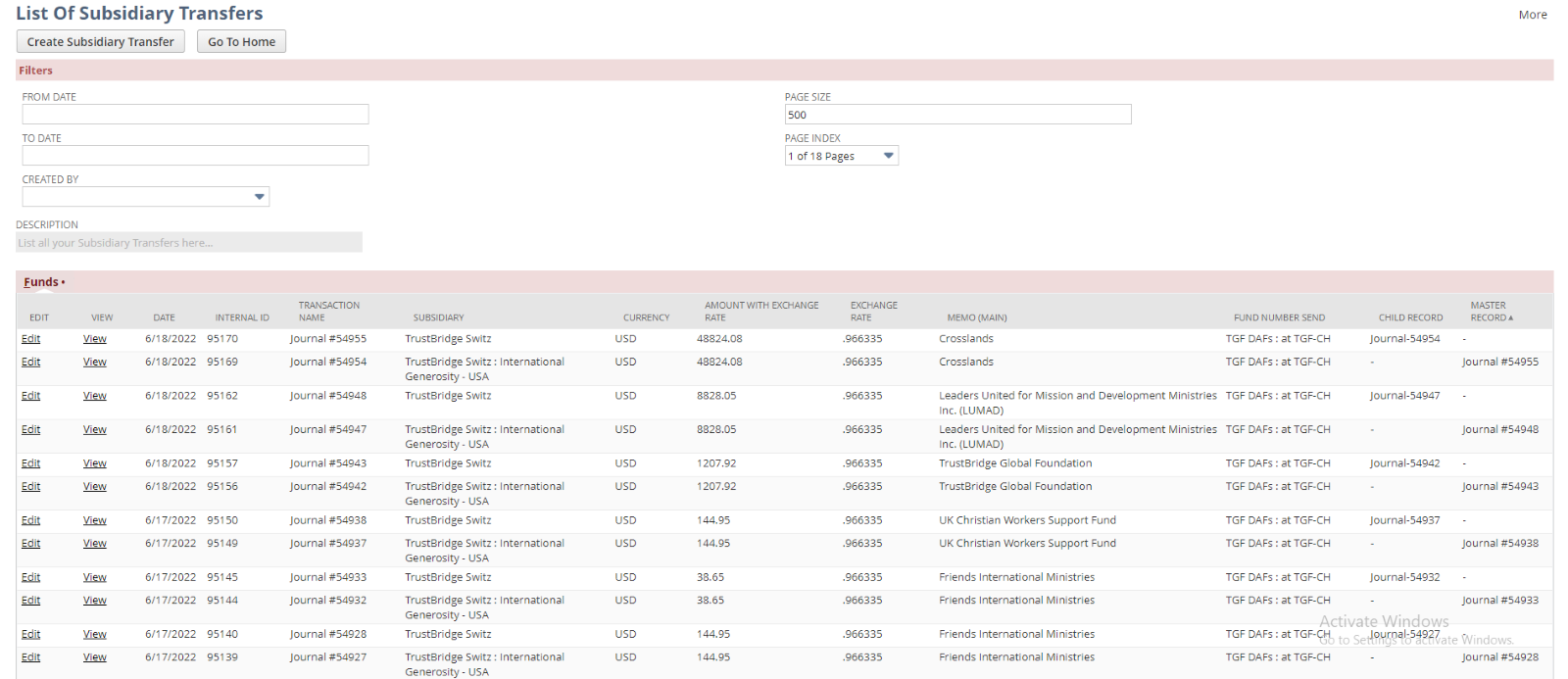The image size is (1568, 679).
Task: Open the Page Index dropdown
Action: coord(841,156)
